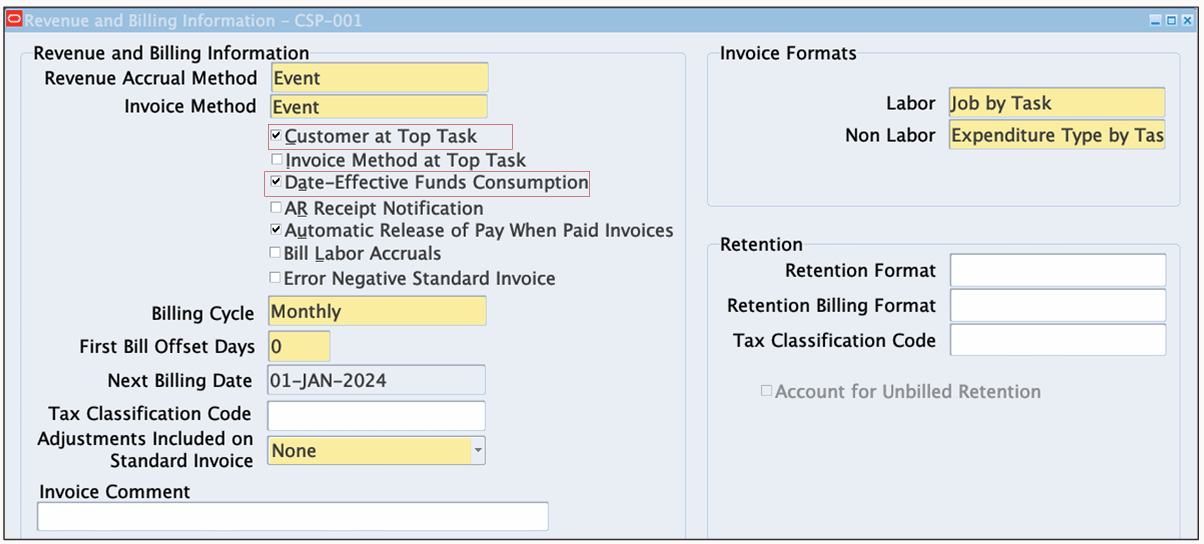
Task: Maximize the Revenue and Billing Information window
Action: point(1172,20)
